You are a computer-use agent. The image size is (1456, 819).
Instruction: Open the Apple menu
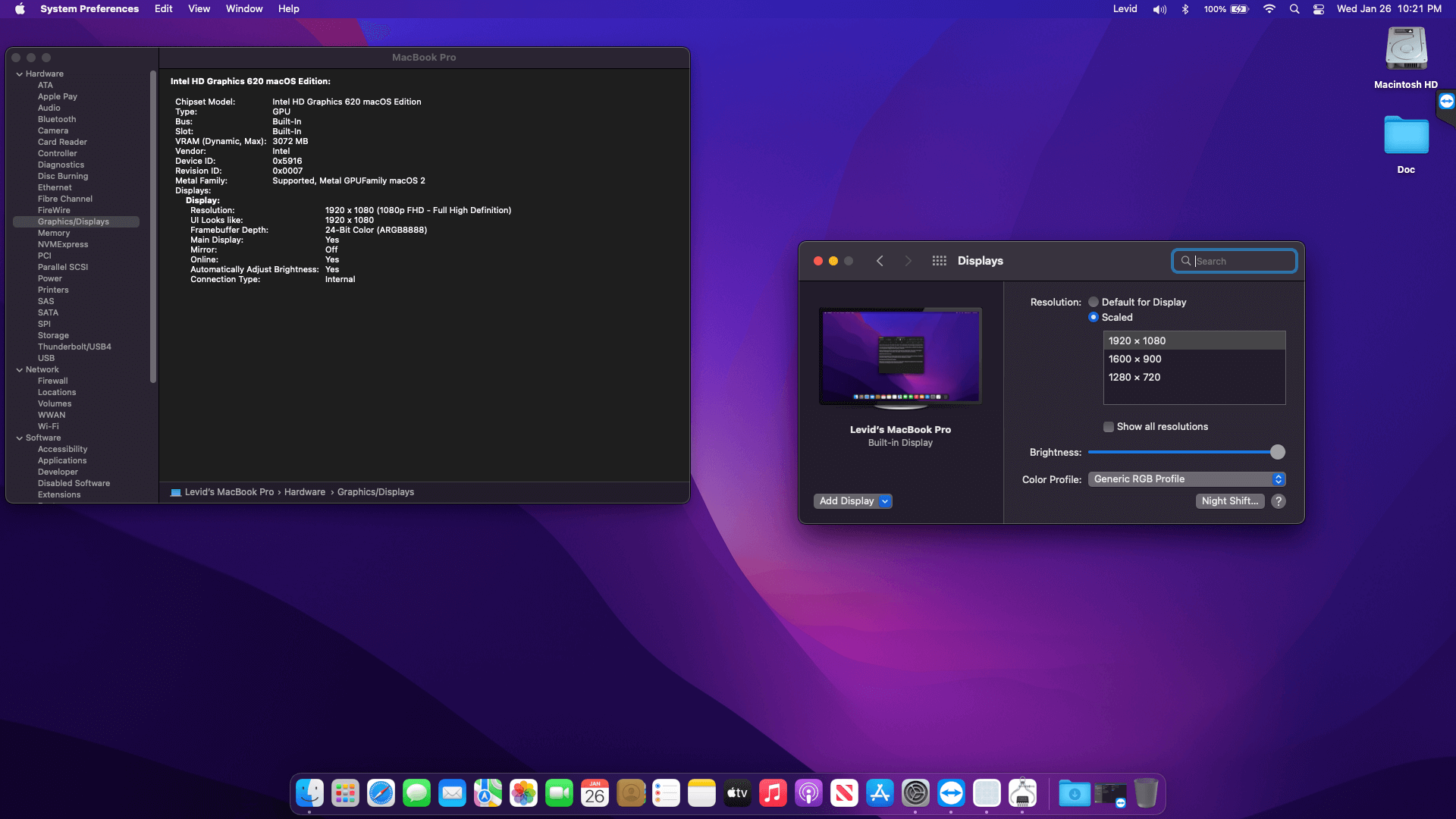click(x=20, y=9)
